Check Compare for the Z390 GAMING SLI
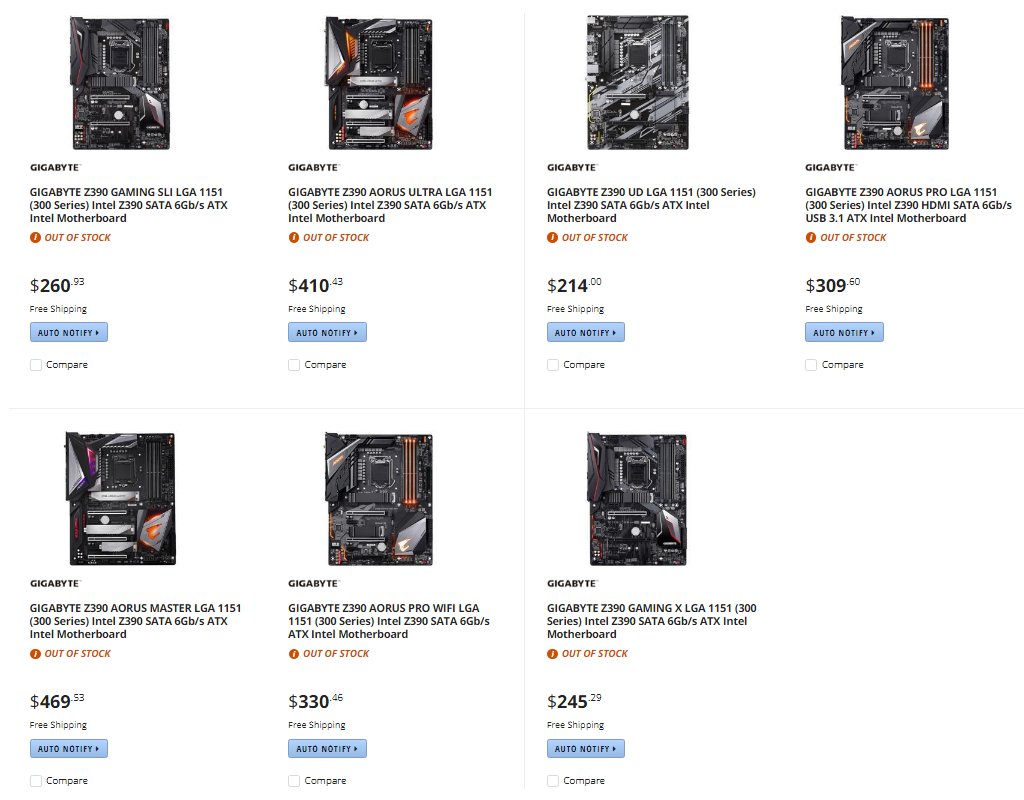Screen dimensions: 1024x800 tap(36, 365)
